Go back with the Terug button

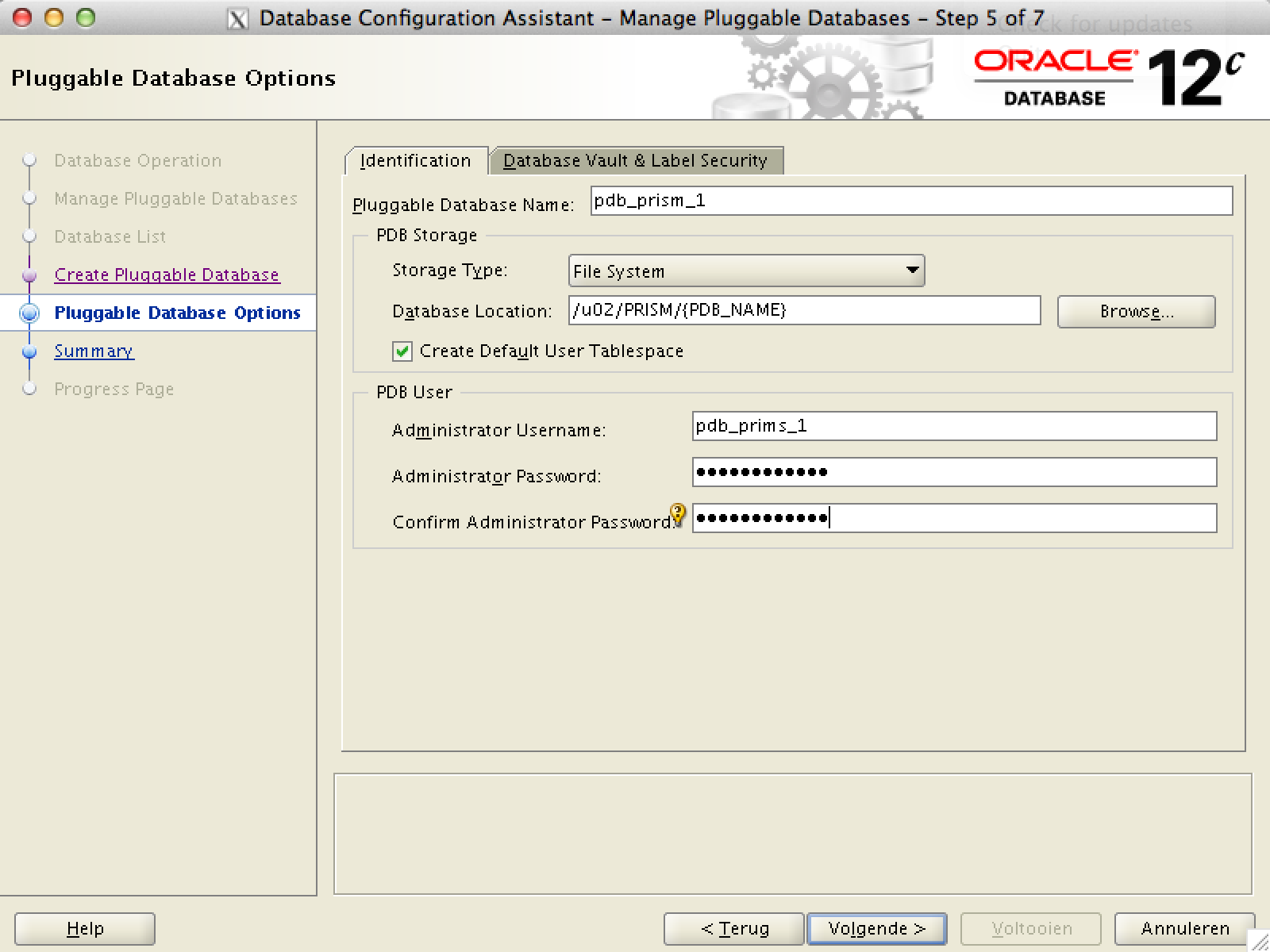tap(734, 928)
